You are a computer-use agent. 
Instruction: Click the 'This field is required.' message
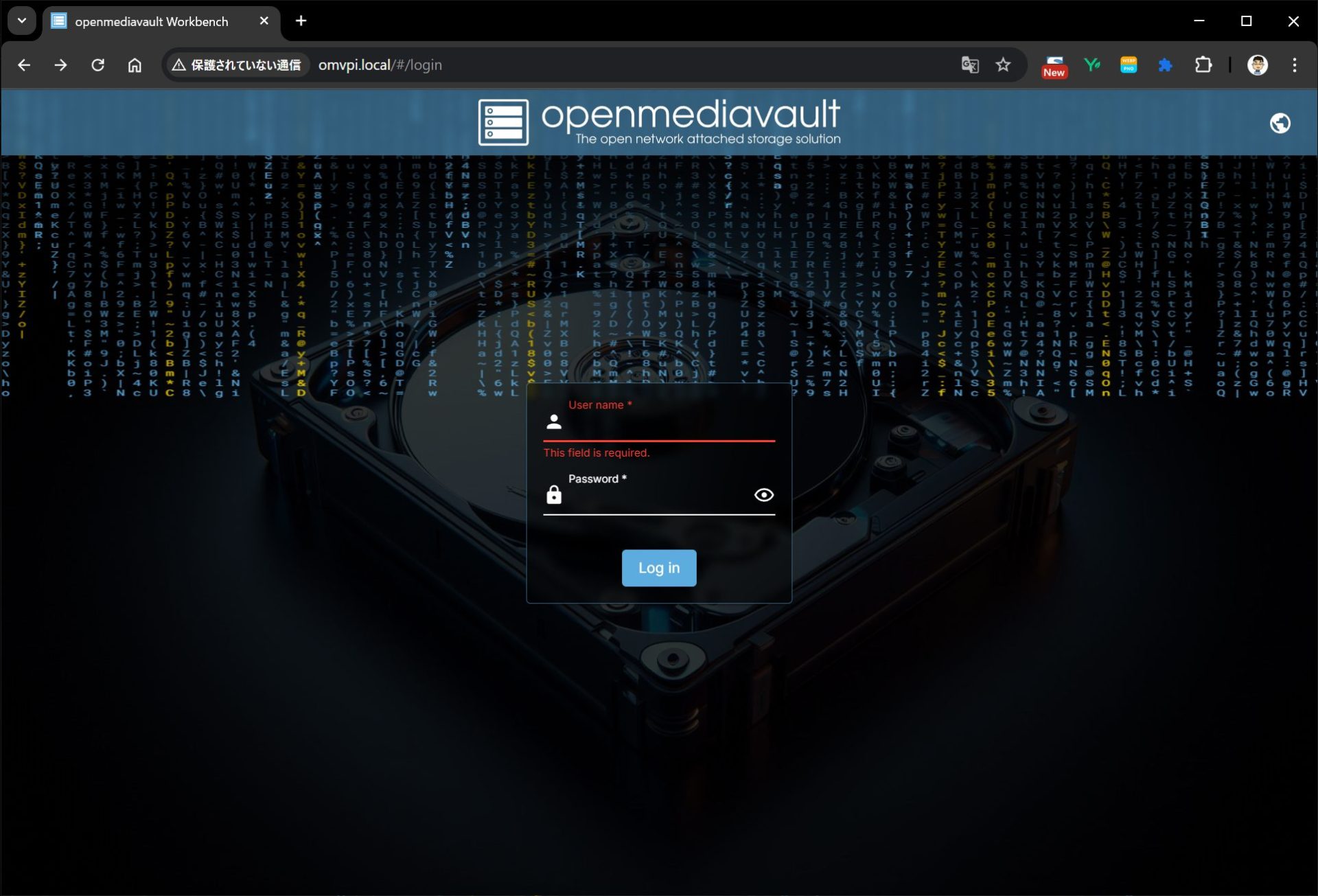[x=597, y=453]
